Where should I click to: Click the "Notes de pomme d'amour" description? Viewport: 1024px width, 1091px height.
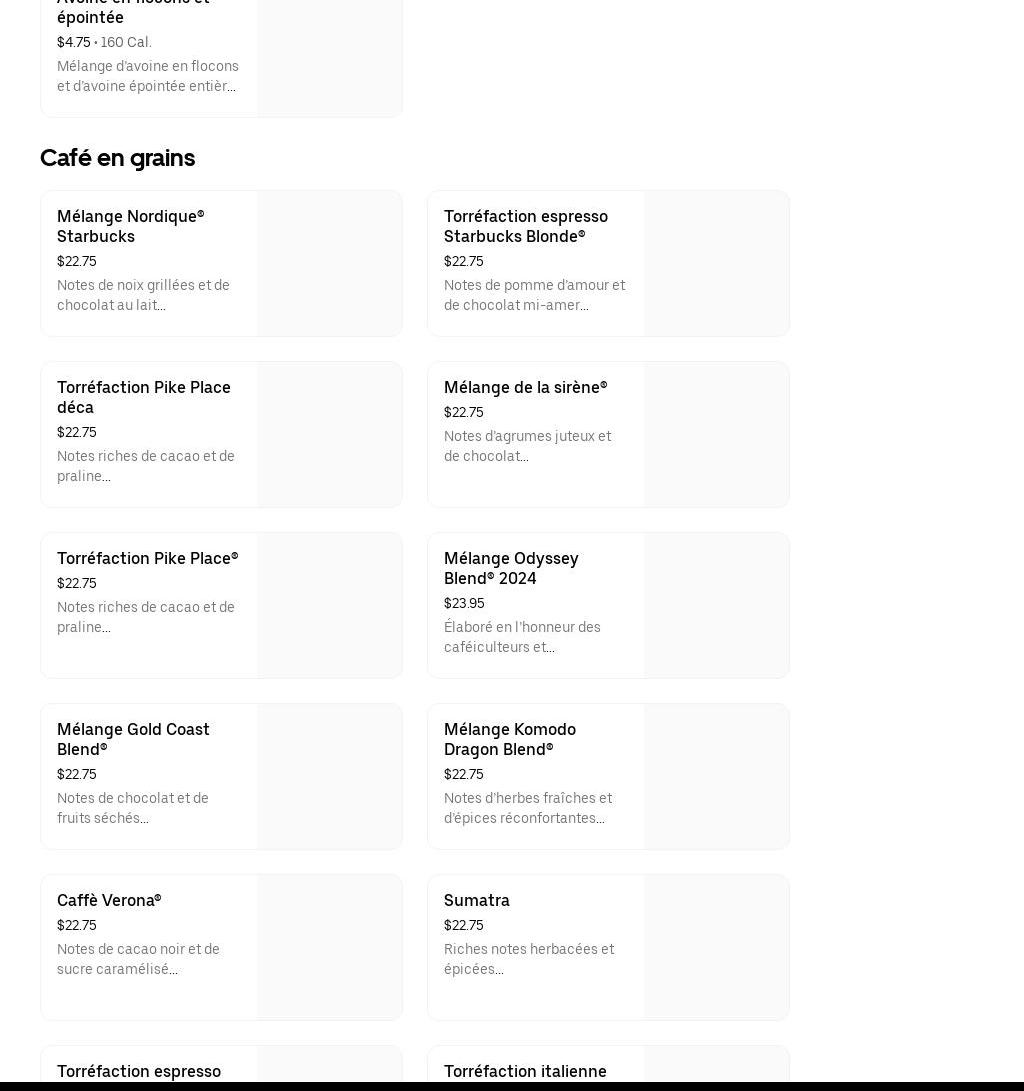(x=534, y=295)
